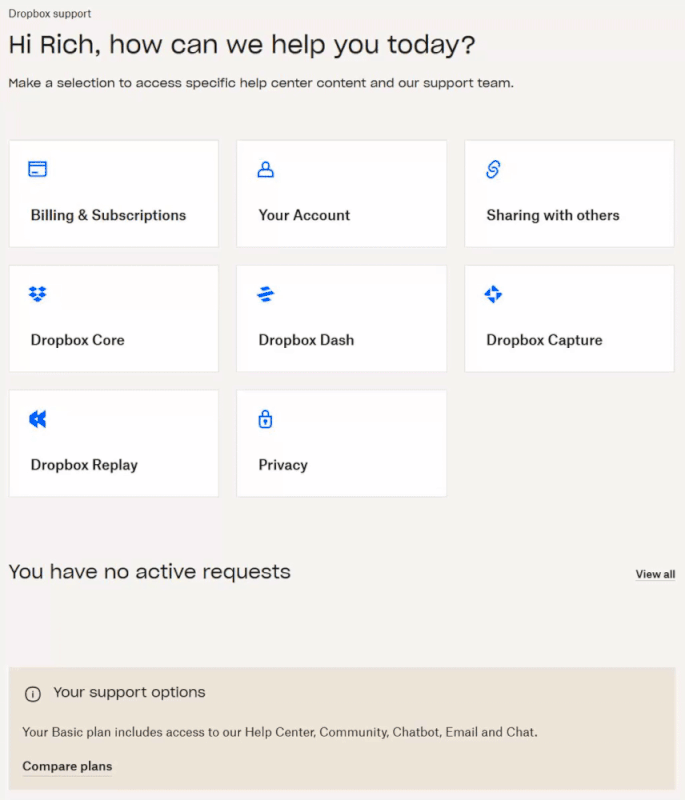This screenshot has width=685, height=800.
Task: Click the Dropbox Core logo icon
Action: click(38, 294)
